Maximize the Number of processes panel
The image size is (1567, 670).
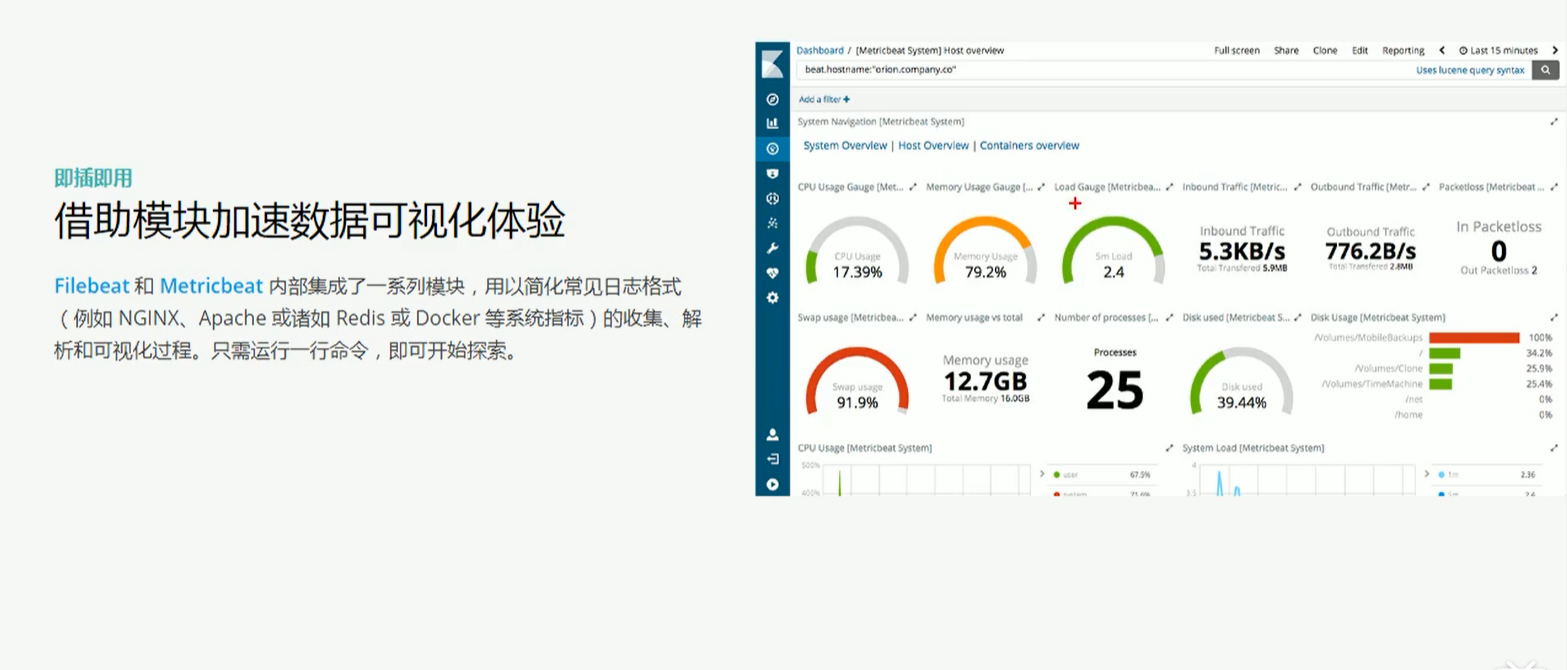[x=1169, y=318]
